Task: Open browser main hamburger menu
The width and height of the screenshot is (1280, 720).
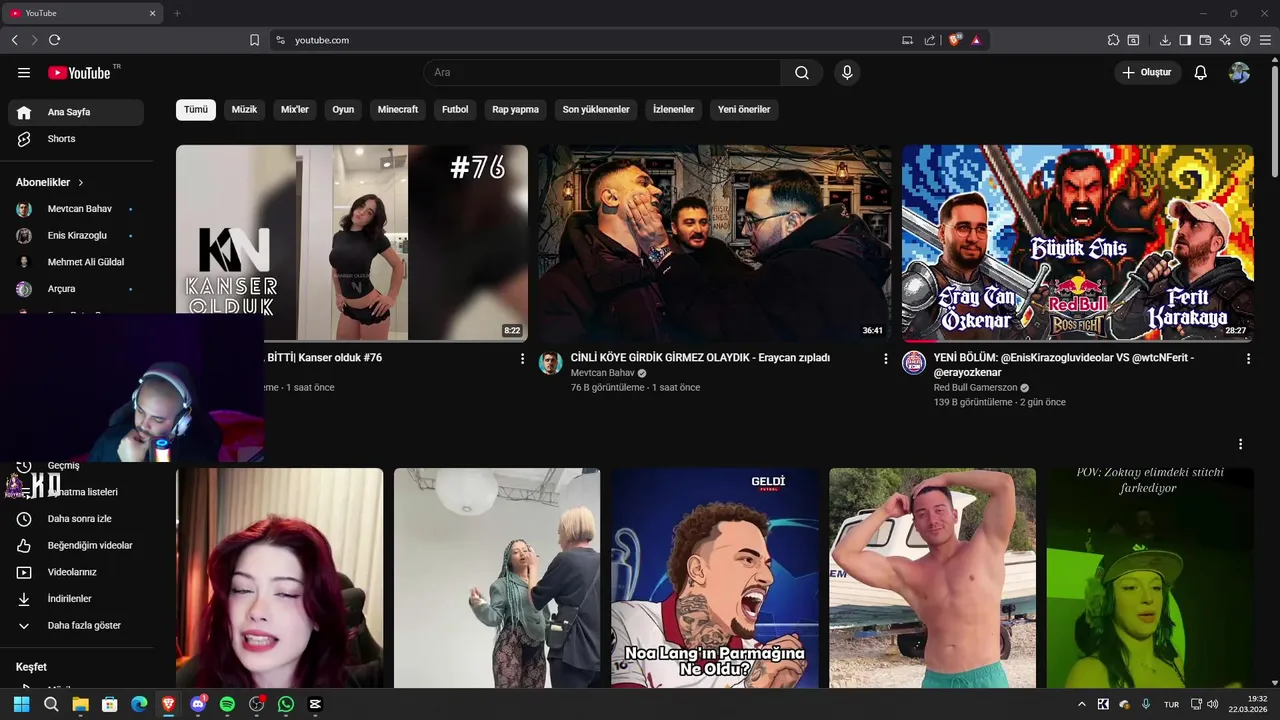Action: (1265, 40)
